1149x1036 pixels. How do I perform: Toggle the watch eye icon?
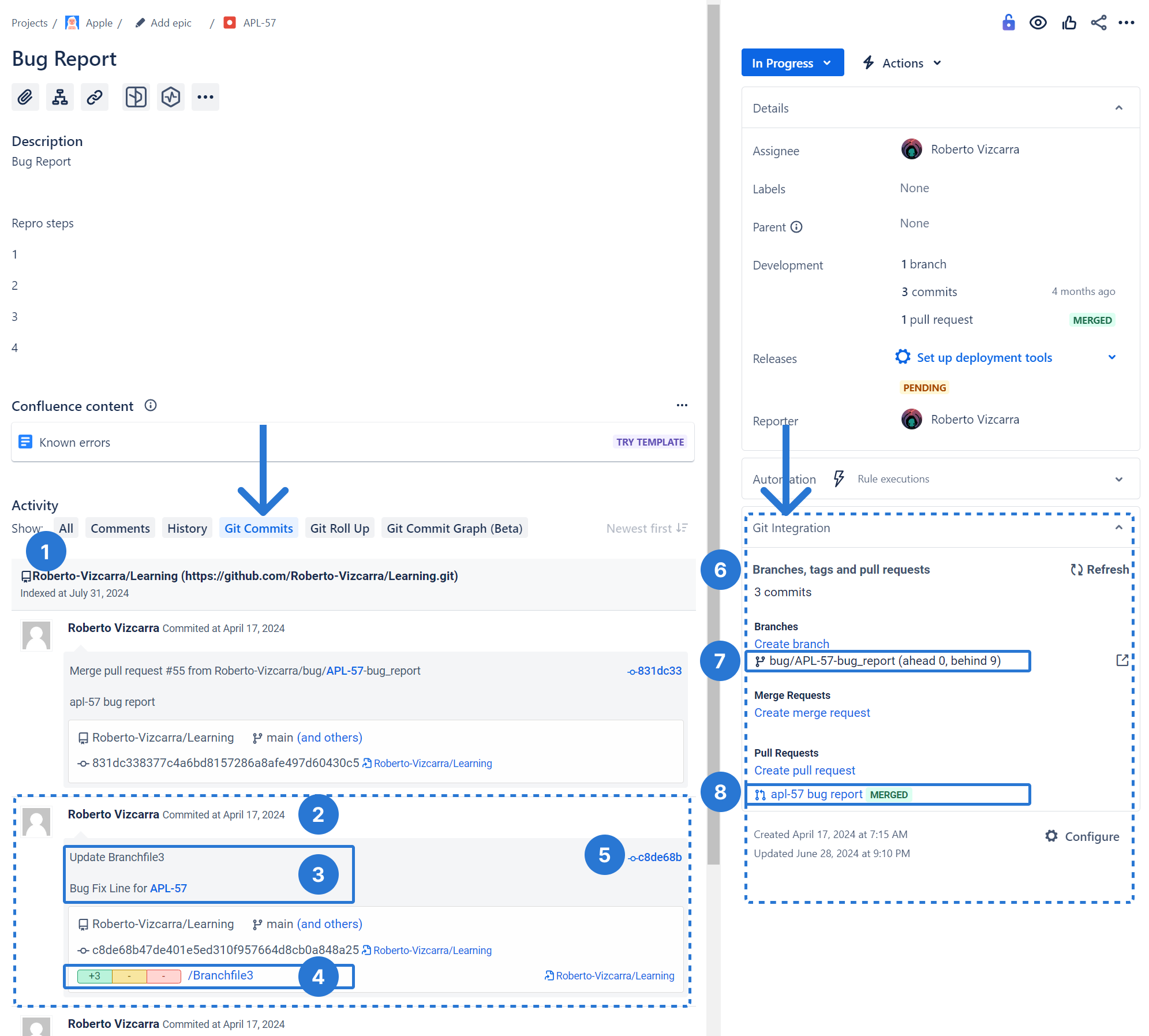click(x=1038, y=23)
